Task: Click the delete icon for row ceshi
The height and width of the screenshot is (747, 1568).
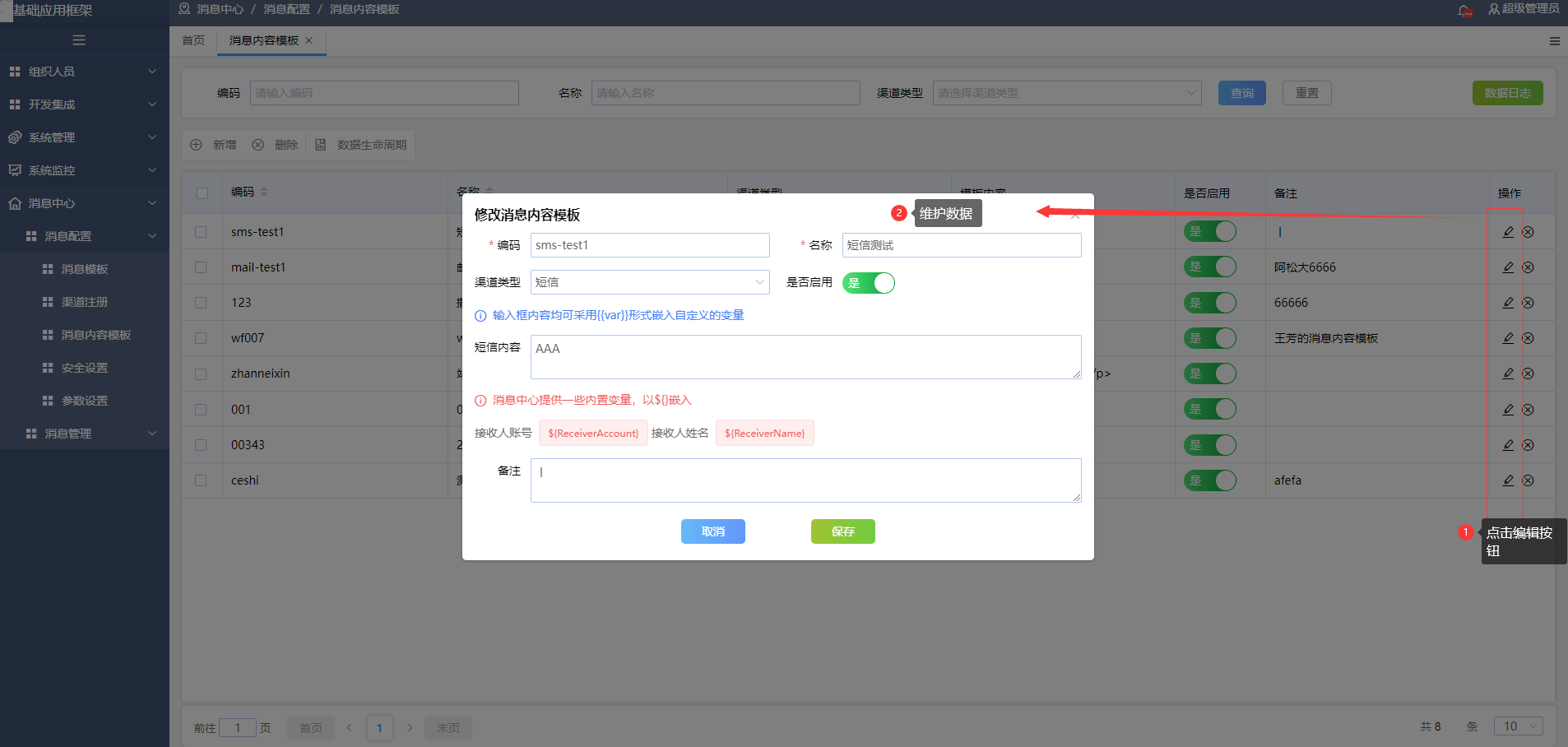Action: pyautogui.click(x=1528, y=480)
